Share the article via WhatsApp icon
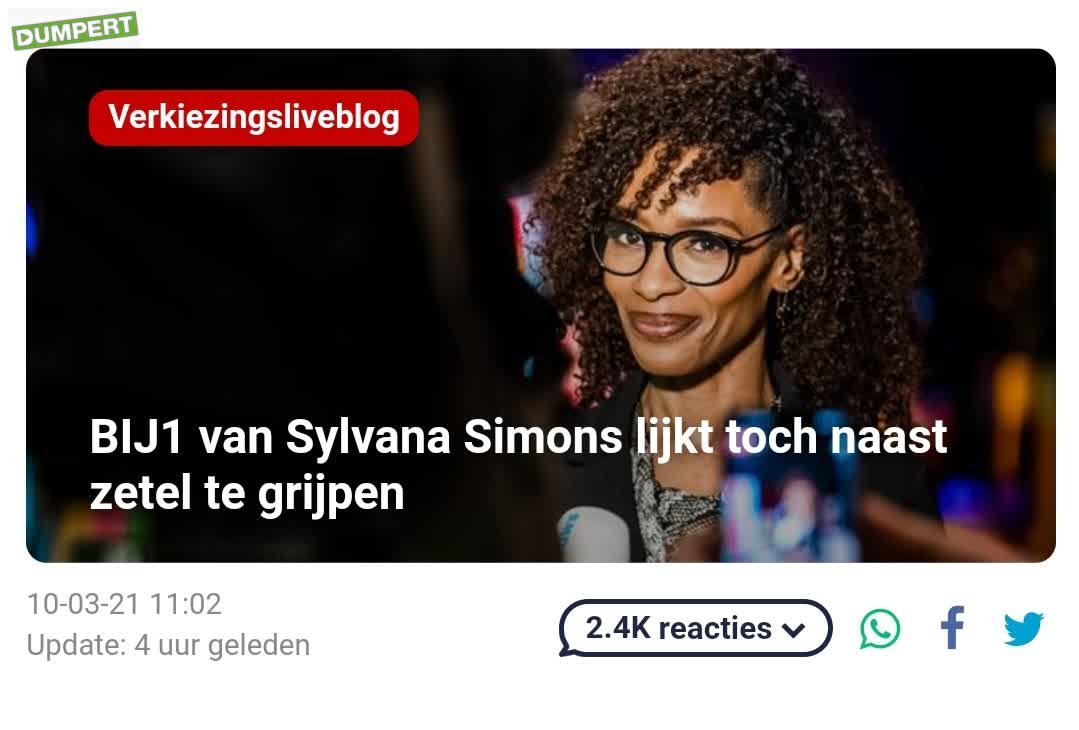The height and width of the screenshot is (730, 1079). tap(879, 628)
